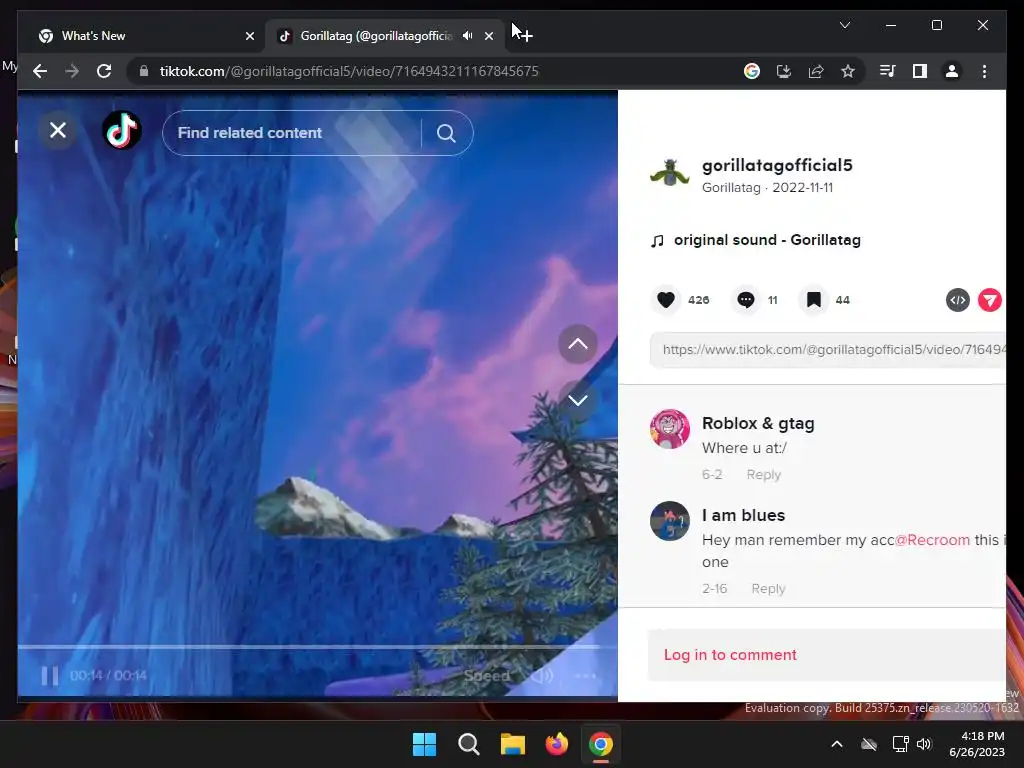Launch Firefox from taskbar
This screenshot has width=1024, height=768.
[x=557, y=744]
